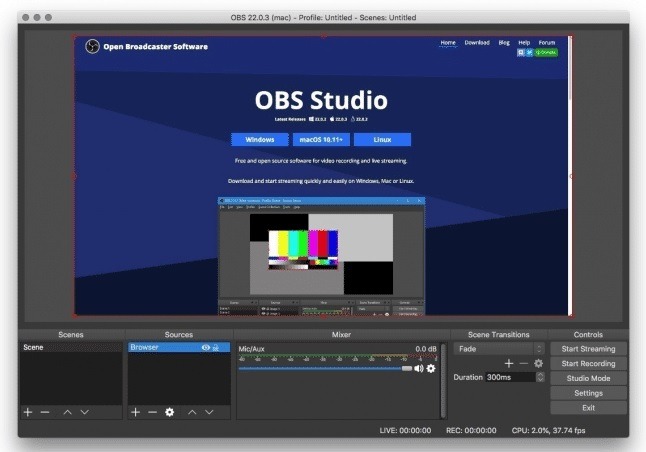The height and width of the screenshot is (452, 646).
Task: Click the Sources panel header
Action: pos(179,335)
